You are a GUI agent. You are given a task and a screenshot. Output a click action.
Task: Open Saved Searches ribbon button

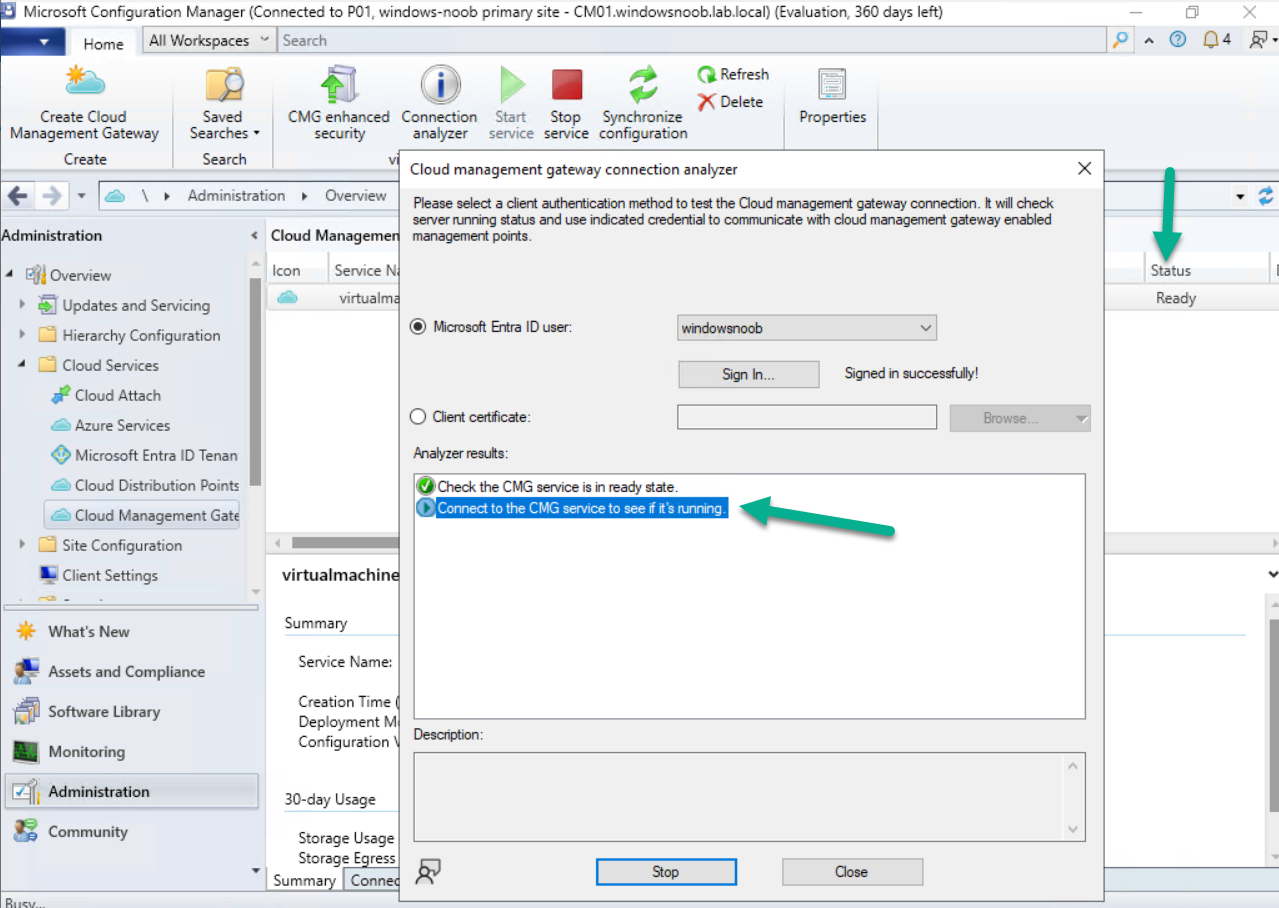click(x=224, y=105)
